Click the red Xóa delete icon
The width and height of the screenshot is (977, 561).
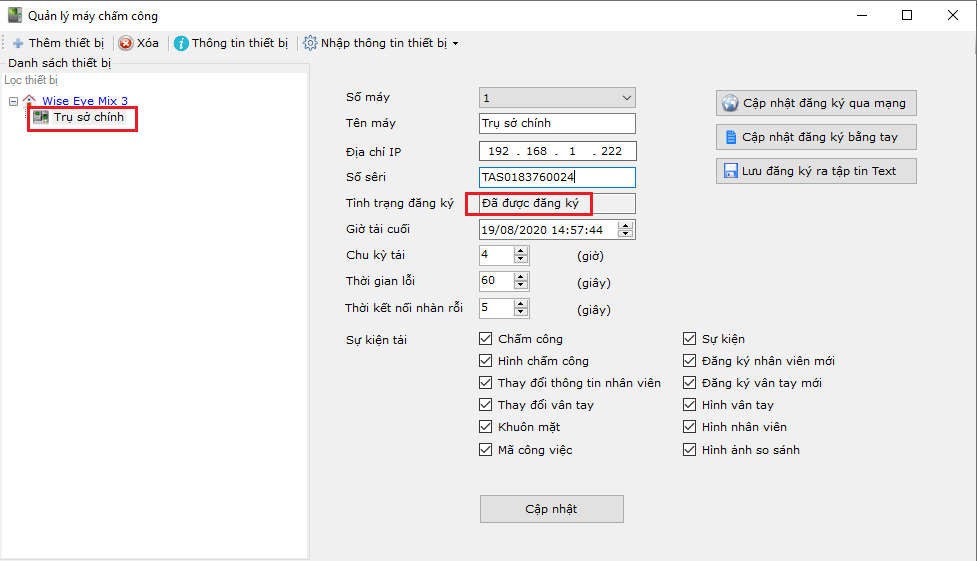[x=126, y=44]
